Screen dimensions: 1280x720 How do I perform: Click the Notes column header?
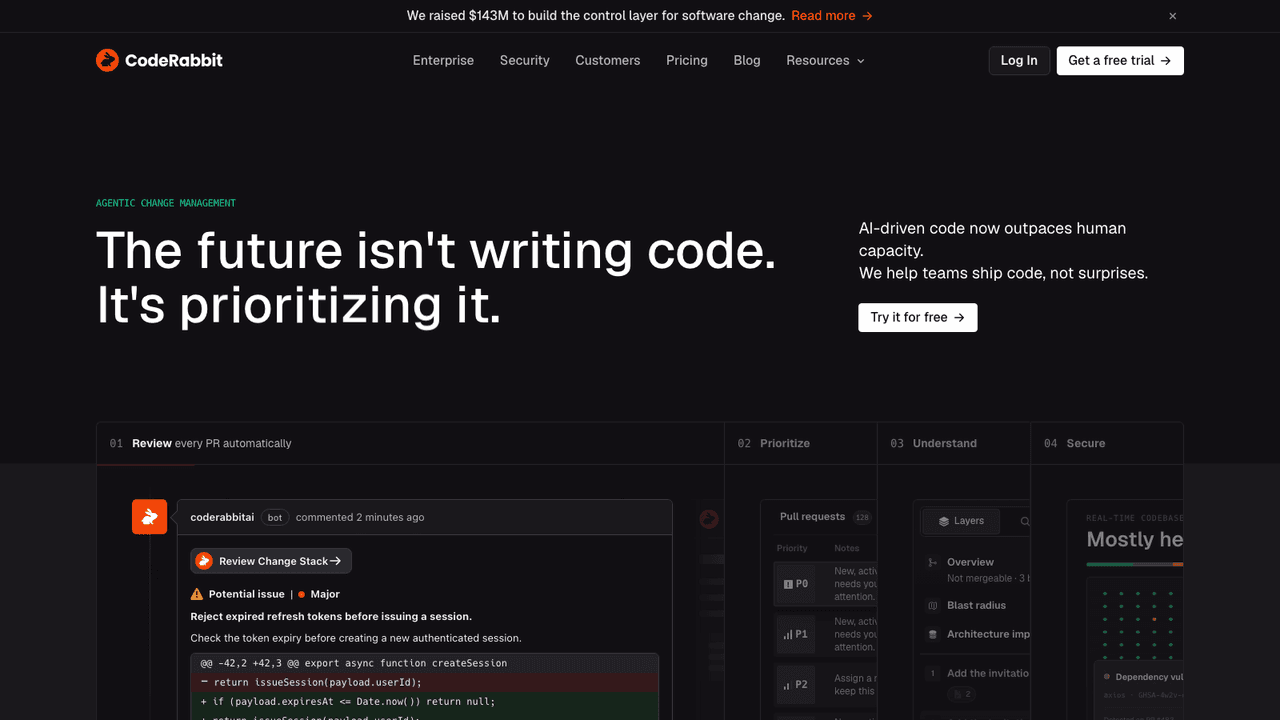(x=847, y=548)
